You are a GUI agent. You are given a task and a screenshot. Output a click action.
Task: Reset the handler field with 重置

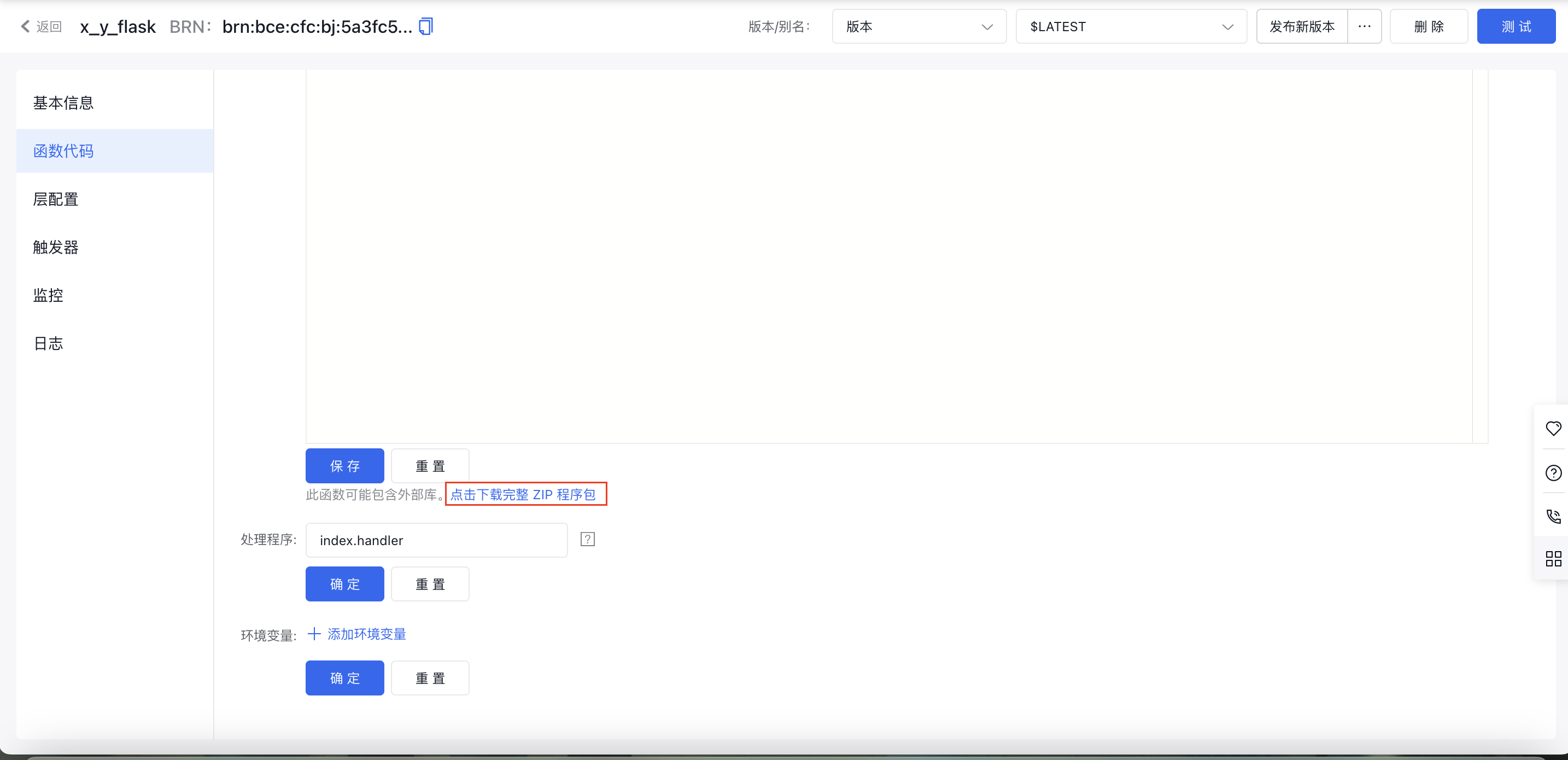pyautogui.click(x=430, y=584)
